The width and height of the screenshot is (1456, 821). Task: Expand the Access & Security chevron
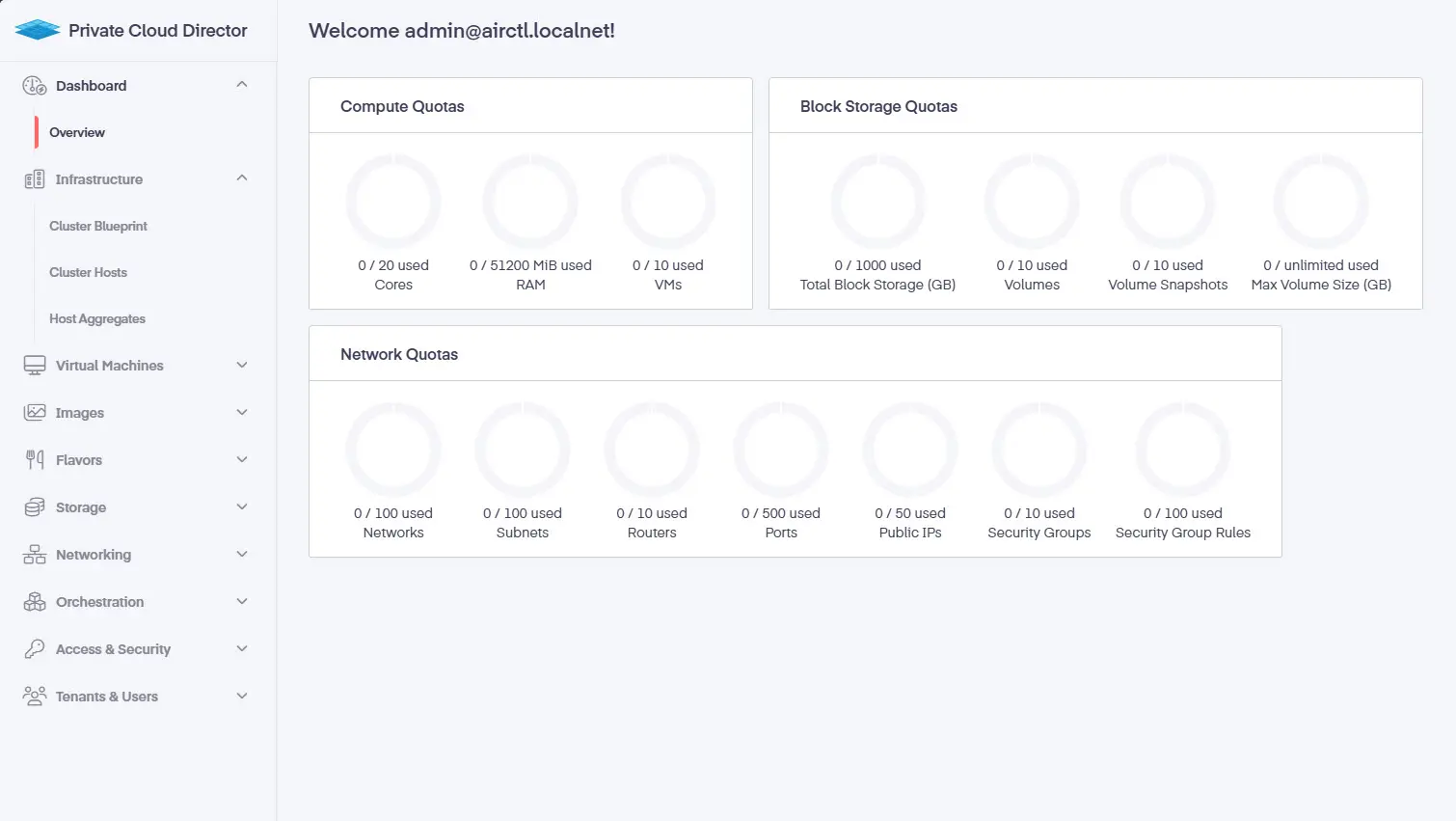click(242, 648)
